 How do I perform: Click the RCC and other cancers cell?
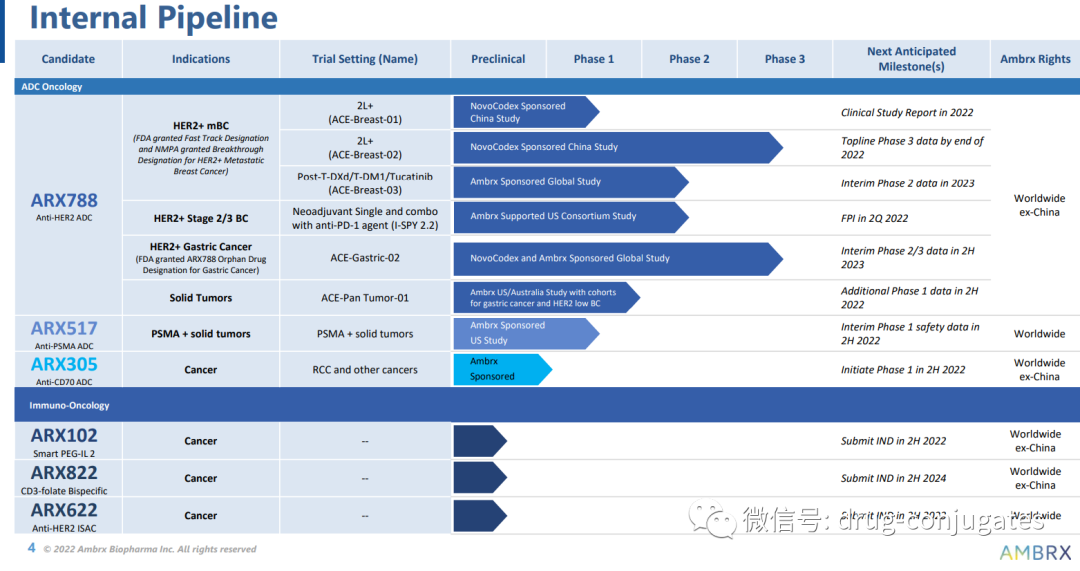click(x=365, y=369)
